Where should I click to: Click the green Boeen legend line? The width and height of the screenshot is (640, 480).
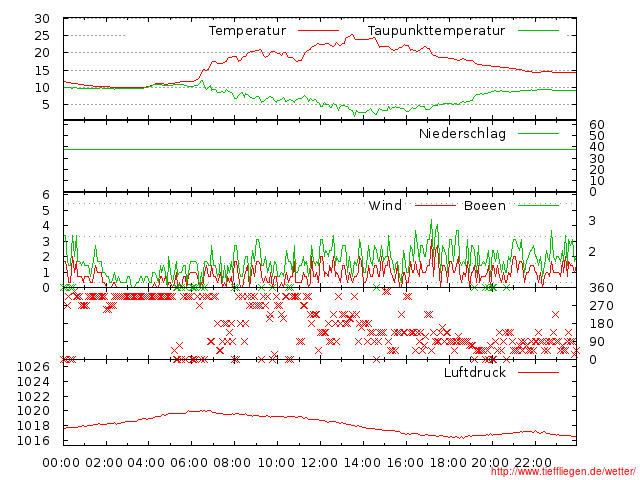[538, 205]
